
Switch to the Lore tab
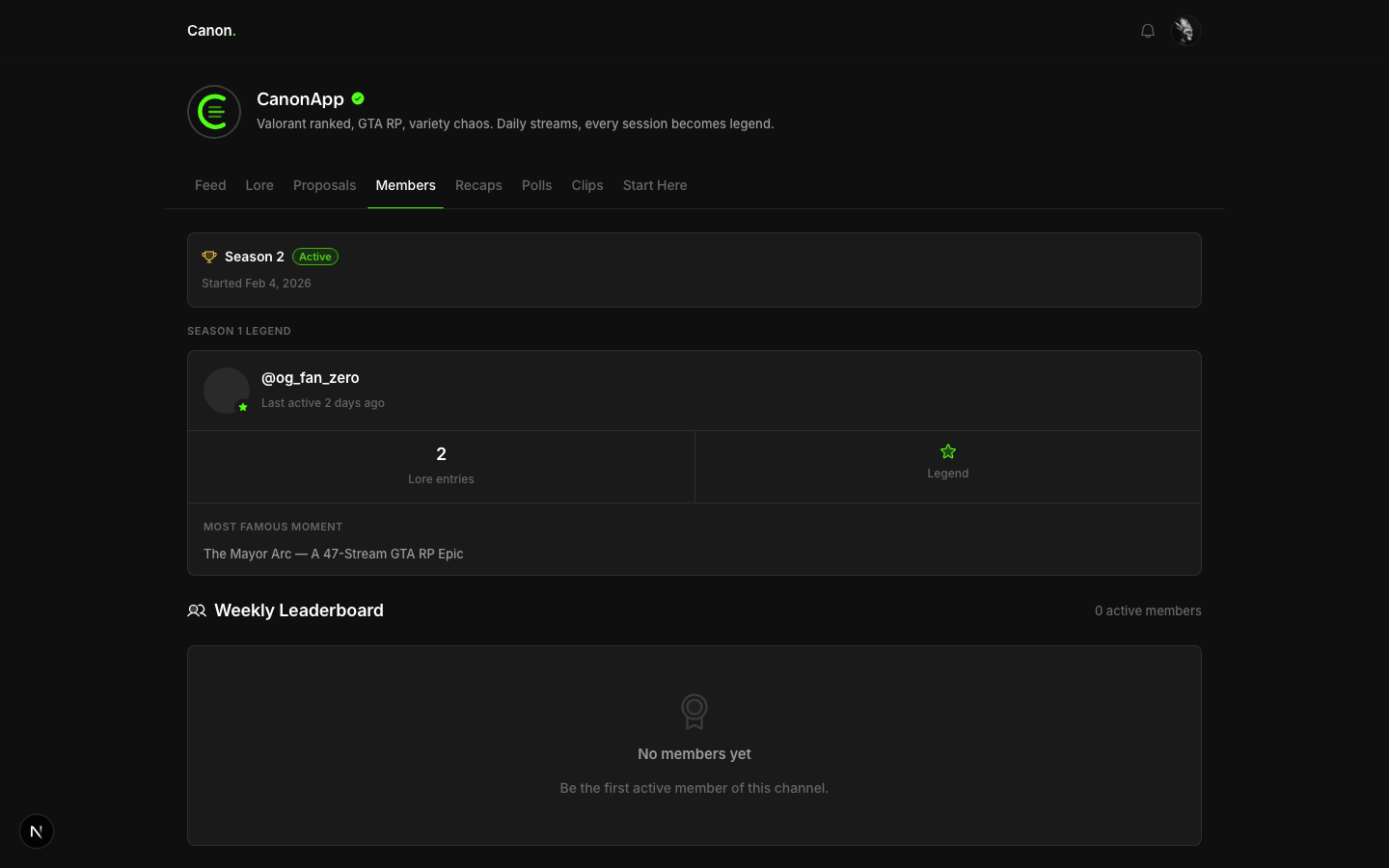point(259,185)
